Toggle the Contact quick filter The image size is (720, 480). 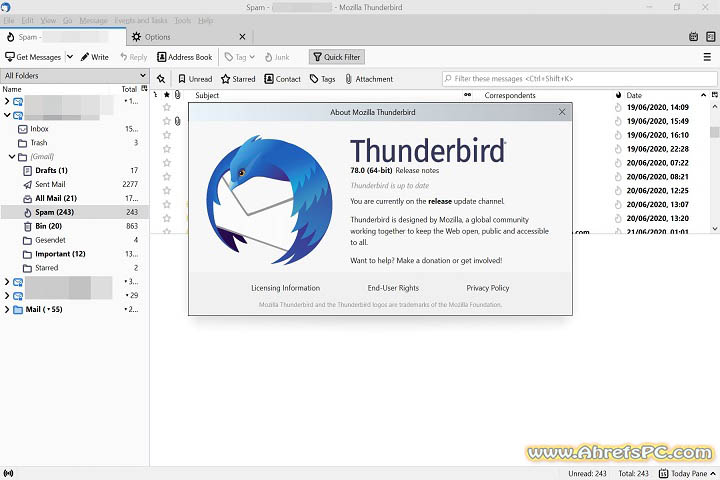click(x=282, y=79)
